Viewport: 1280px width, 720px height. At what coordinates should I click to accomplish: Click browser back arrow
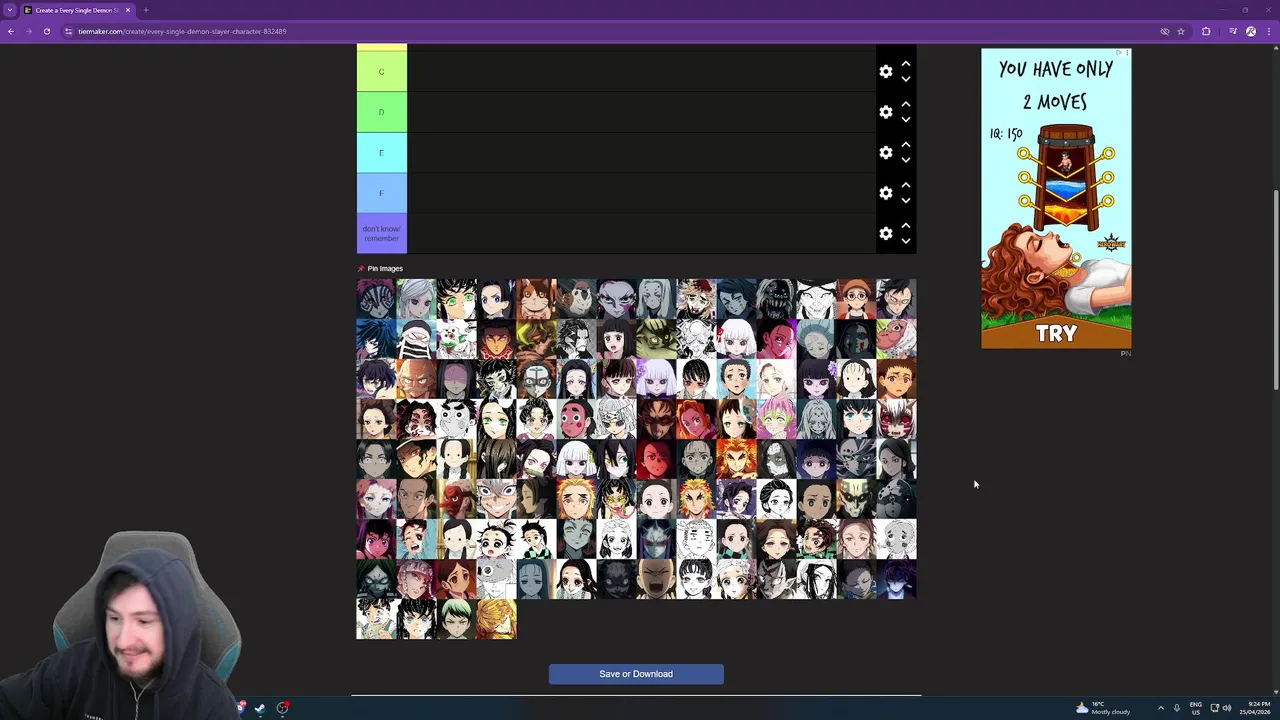11,31
